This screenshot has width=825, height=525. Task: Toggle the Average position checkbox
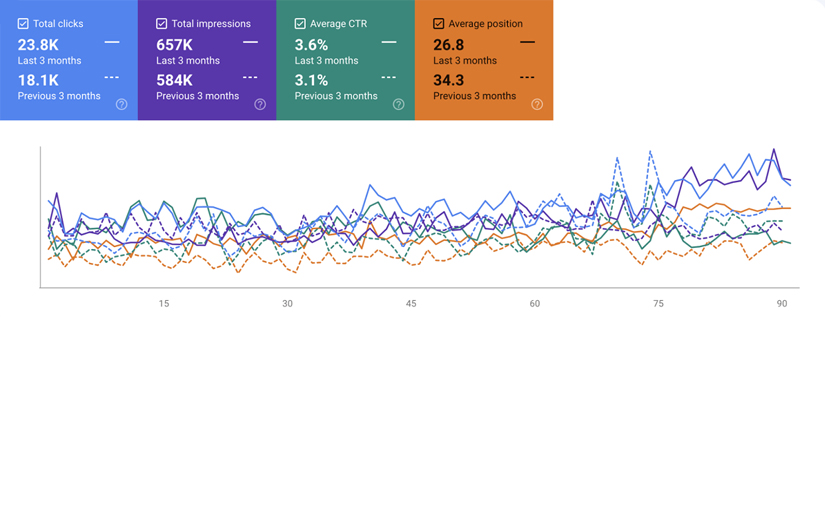pos(439,23)
